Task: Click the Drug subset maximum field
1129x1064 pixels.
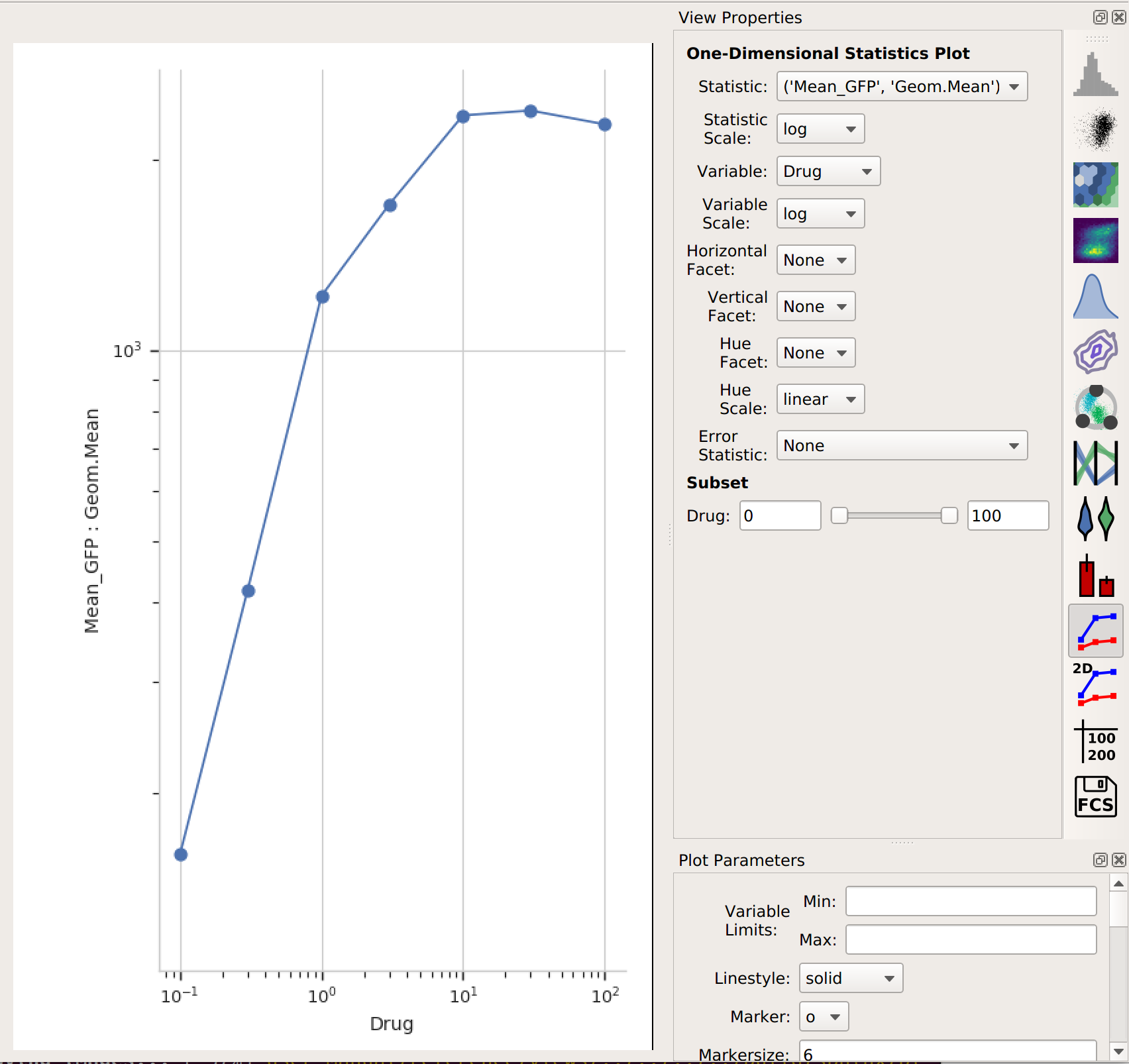Action: point(1008,516)
